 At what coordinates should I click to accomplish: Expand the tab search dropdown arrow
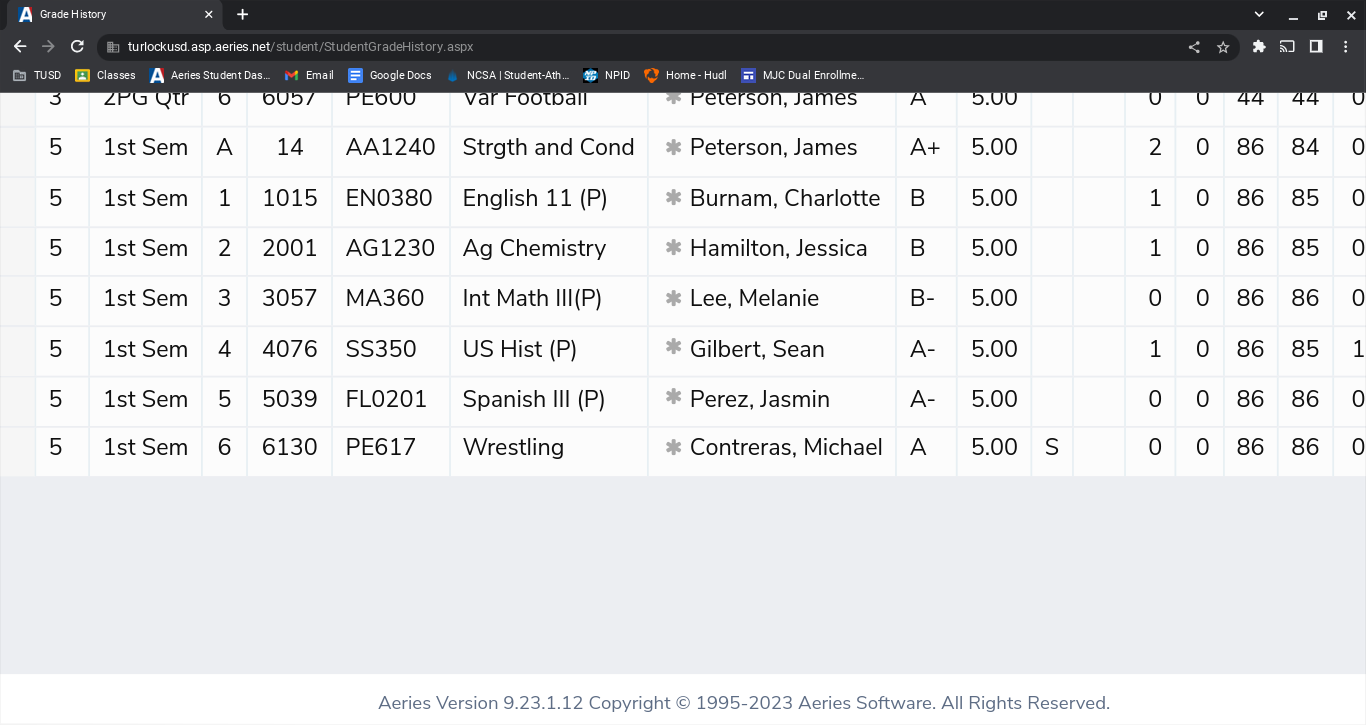pyautogui.click(x=1259, y=14)
